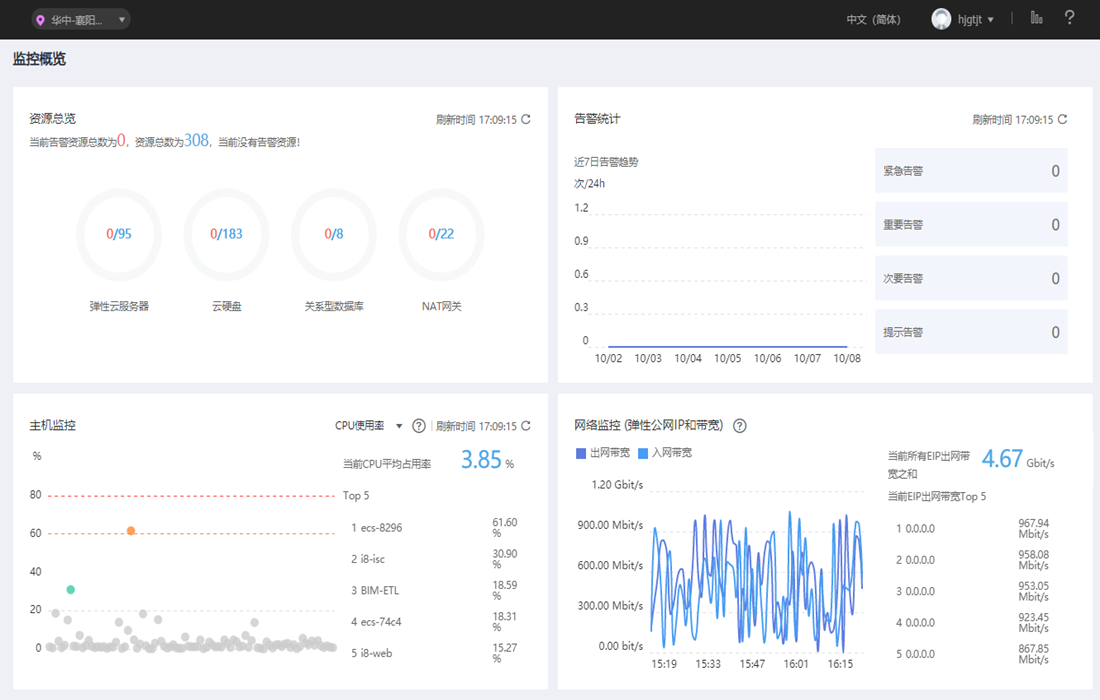
Task: Select ecs-8296 in Top 5 list
Action: tap(381, 527)
